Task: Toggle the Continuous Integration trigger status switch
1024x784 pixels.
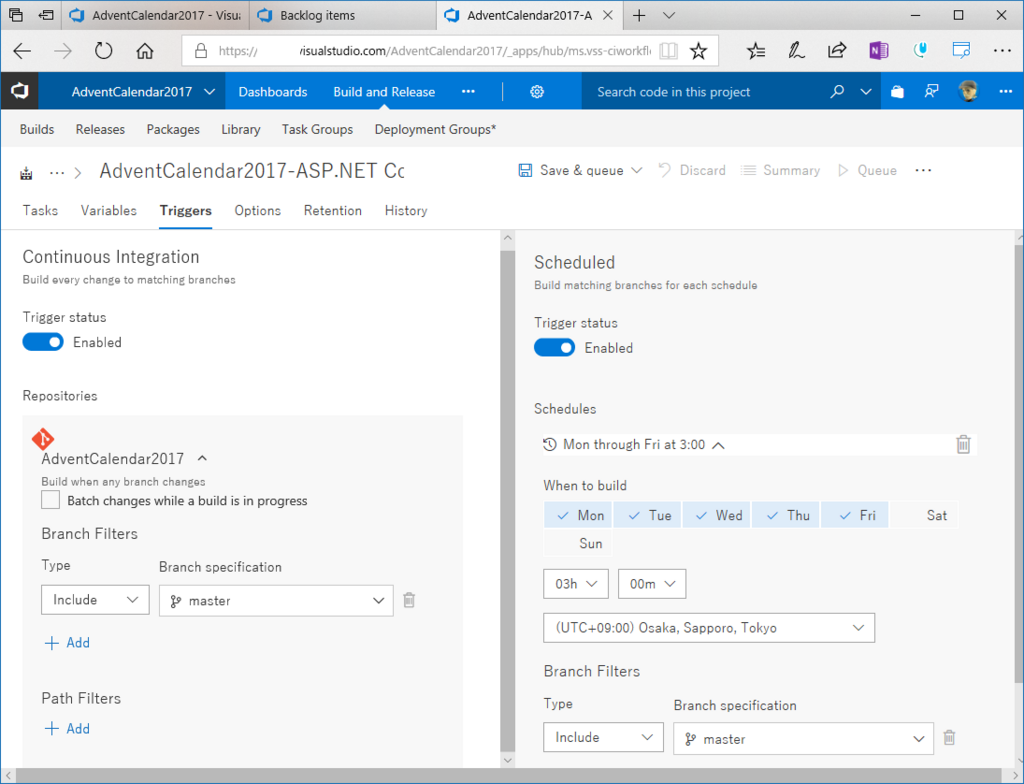Action: [x=43, y=342]
